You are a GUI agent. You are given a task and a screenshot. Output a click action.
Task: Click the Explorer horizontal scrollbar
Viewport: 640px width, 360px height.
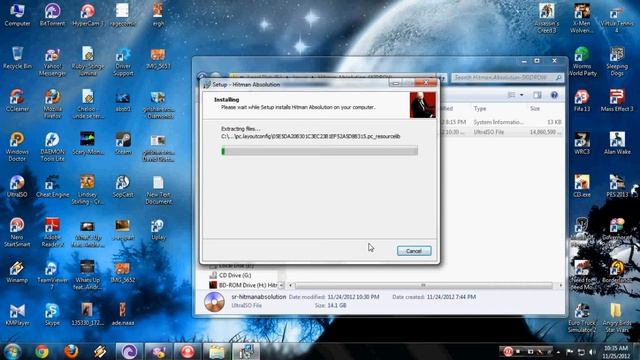click(424, 285)
